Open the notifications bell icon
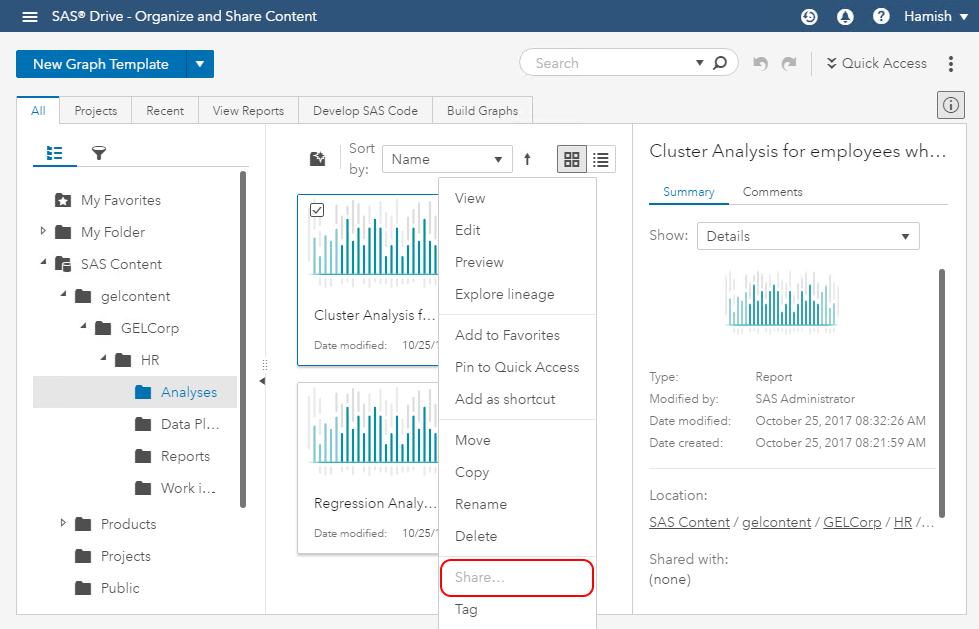The image size is (979, 629). click(x=845, y=17)
